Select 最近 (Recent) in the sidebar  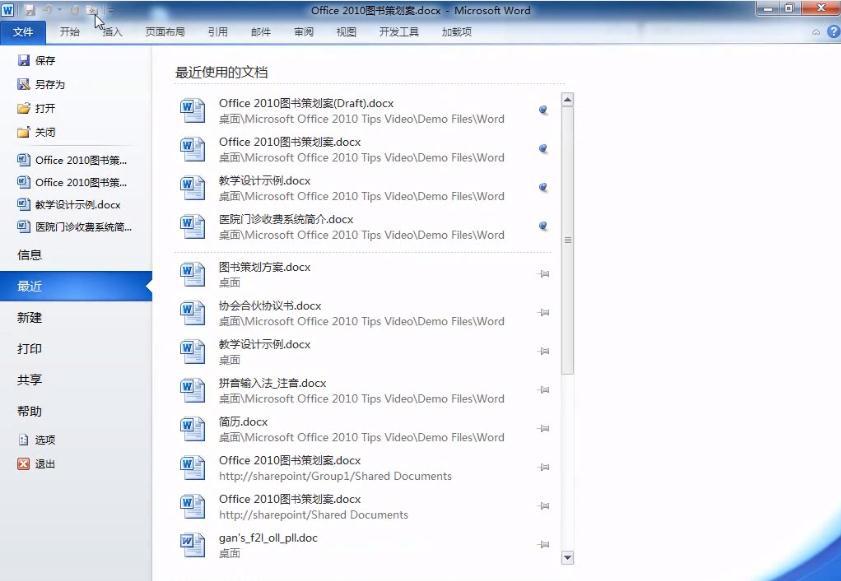pos(76,286)
